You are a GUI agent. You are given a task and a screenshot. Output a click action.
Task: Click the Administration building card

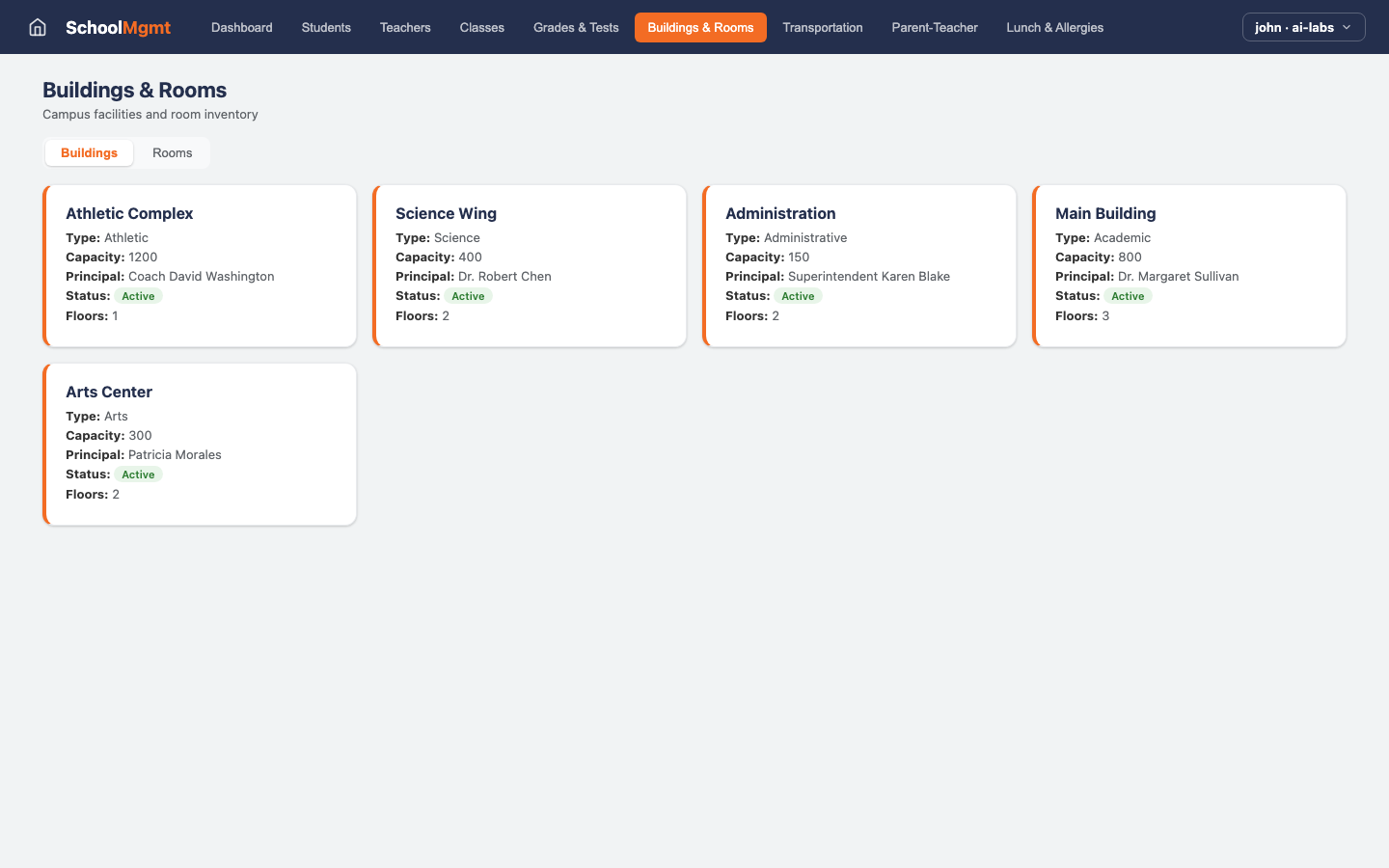859,265
